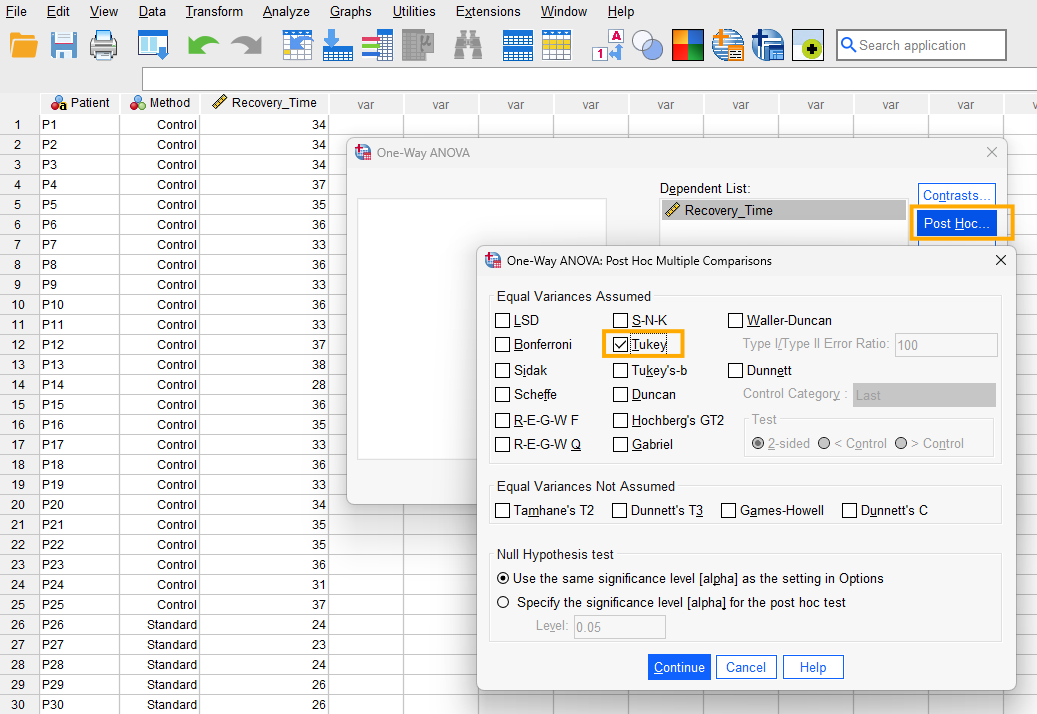This screenshot has width=1037, height=714.
Task: Check the Games-Howell test option
Action: point(729,510)
